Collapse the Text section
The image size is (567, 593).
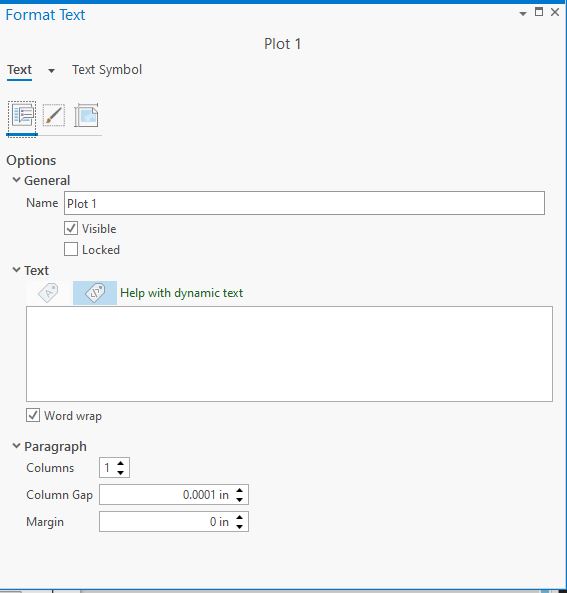coord(16,270)
